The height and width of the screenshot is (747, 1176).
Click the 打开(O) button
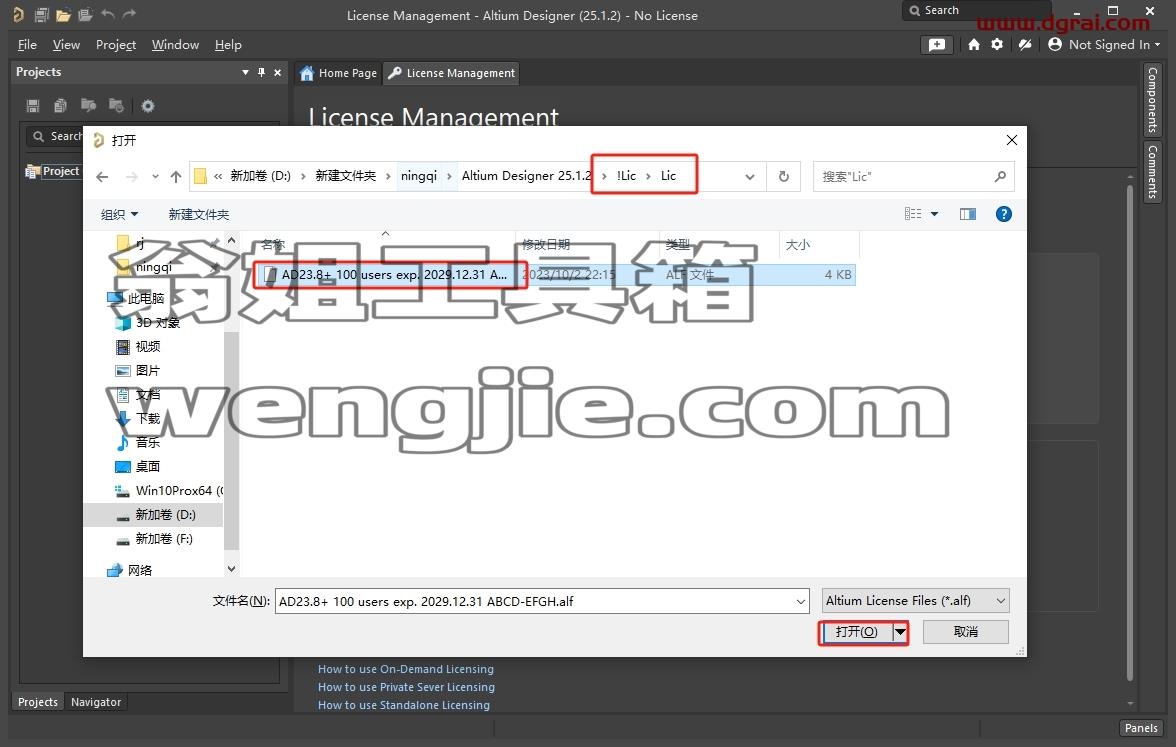click(x=856, y=632)
